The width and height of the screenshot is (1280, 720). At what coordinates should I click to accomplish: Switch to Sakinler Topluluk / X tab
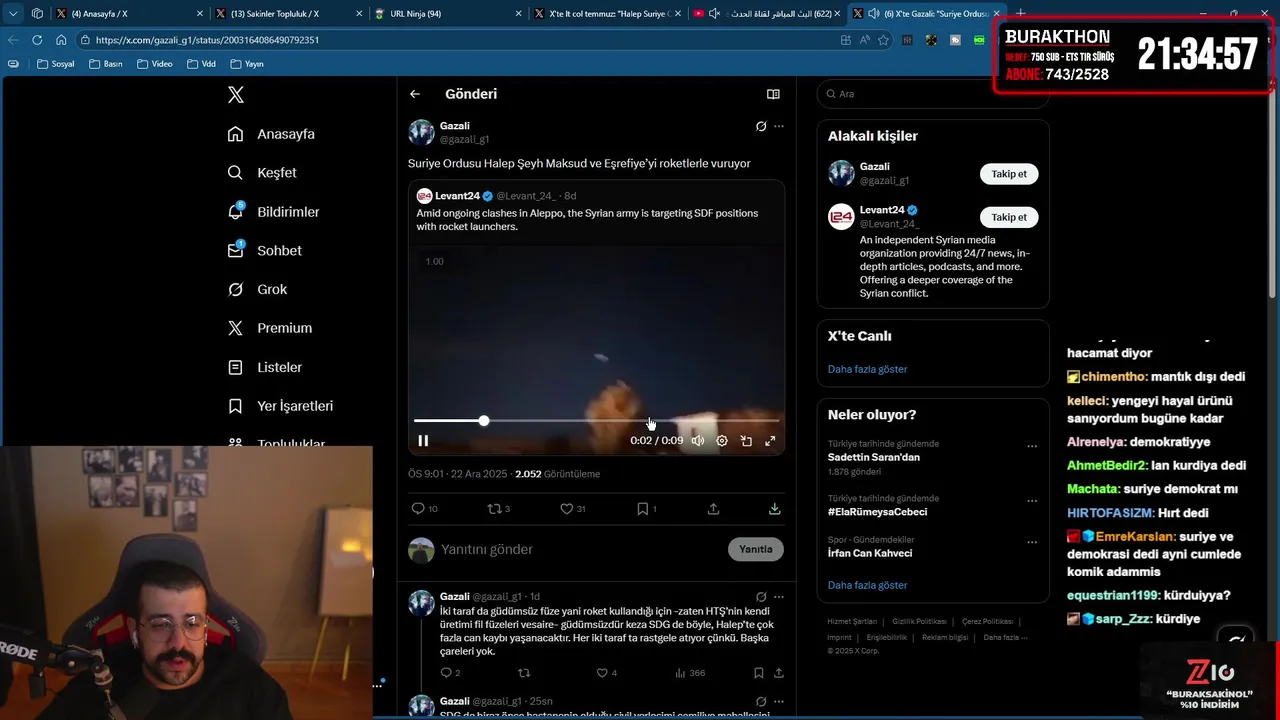pyautogui.click(x=288, y=14)
